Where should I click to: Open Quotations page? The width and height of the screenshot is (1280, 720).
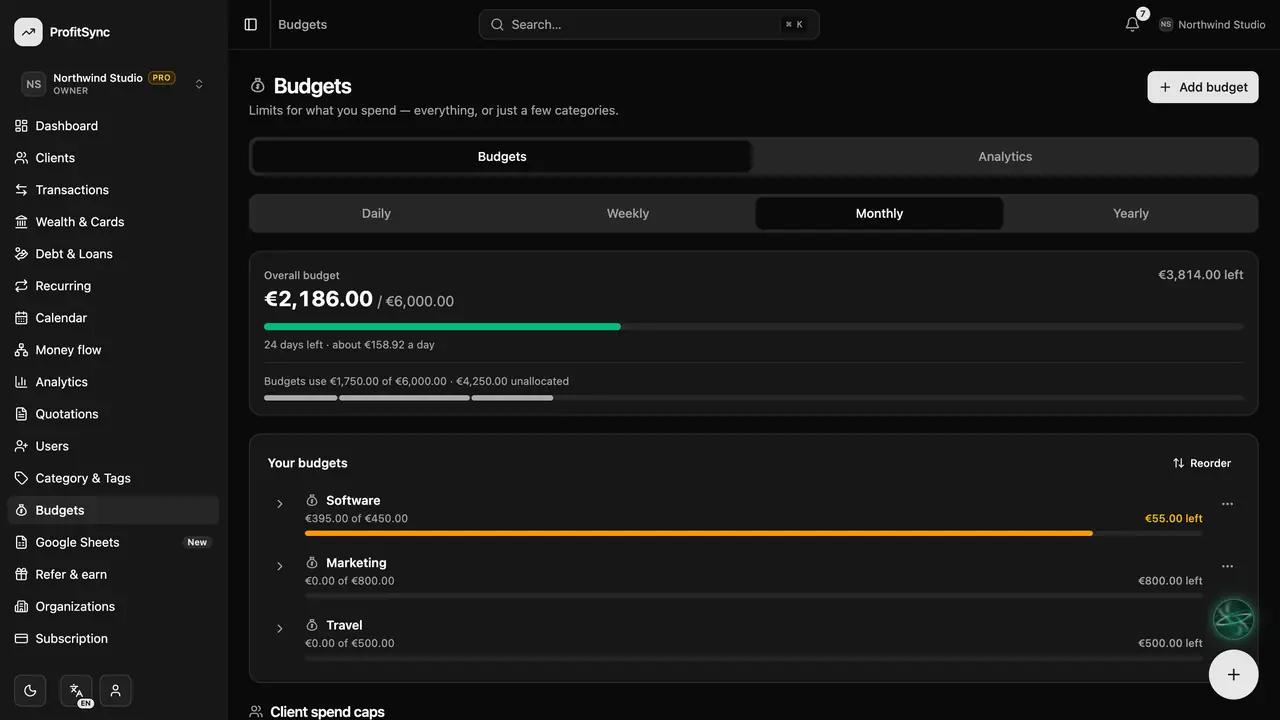click(113, 414)
